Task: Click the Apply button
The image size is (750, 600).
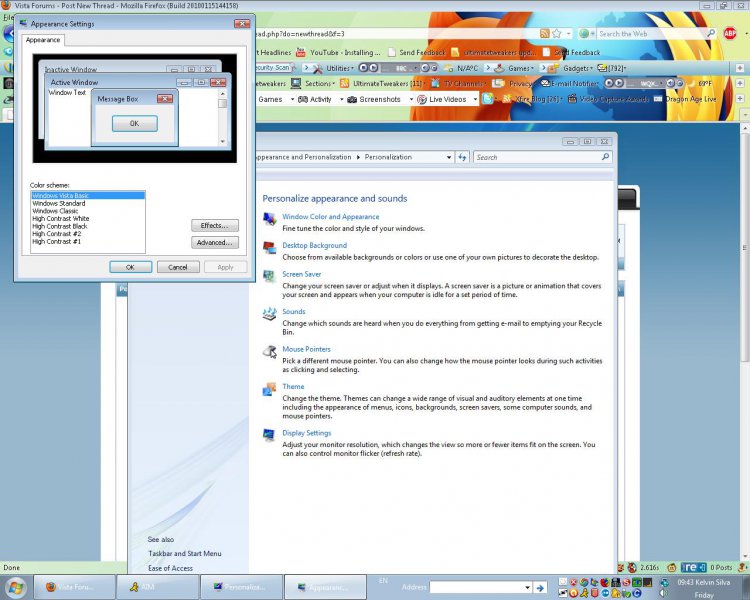Action: point(225,267)
